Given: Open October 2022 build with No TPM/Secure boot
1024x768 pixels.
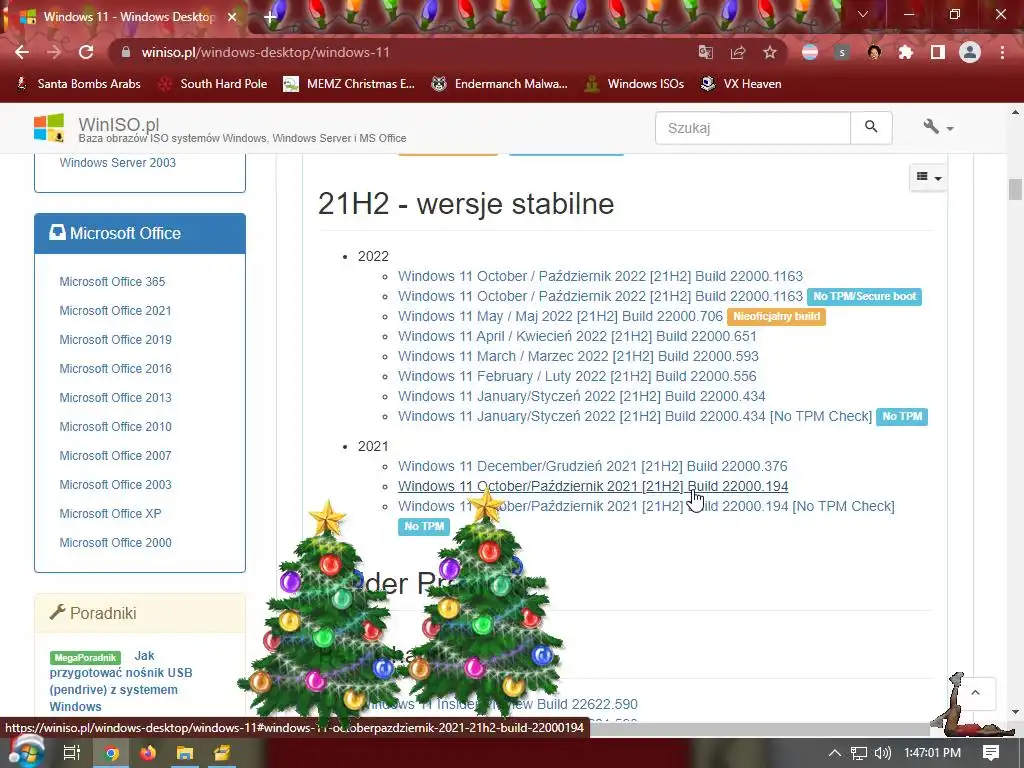Looking at the screenshot, I should [600, 296].
